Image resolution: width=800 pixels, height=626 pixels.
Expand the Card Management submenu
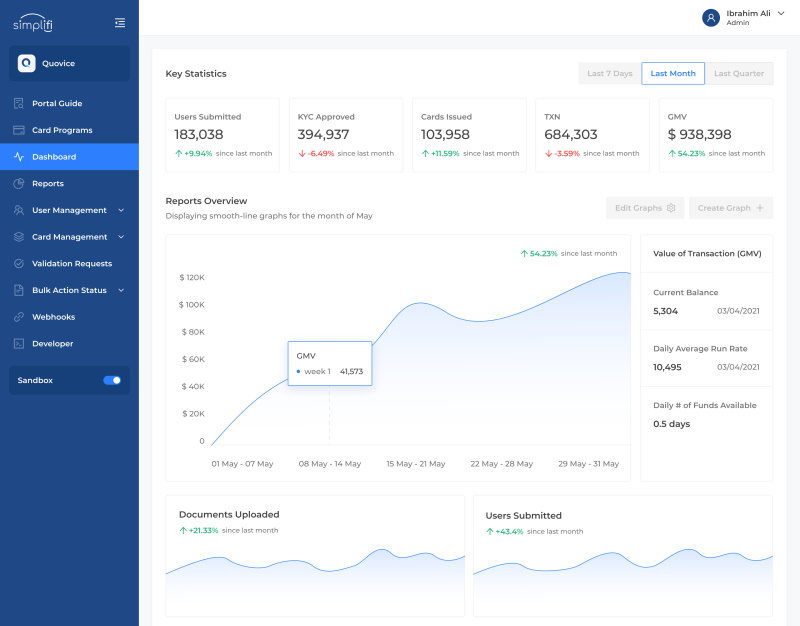pos(121,237)
